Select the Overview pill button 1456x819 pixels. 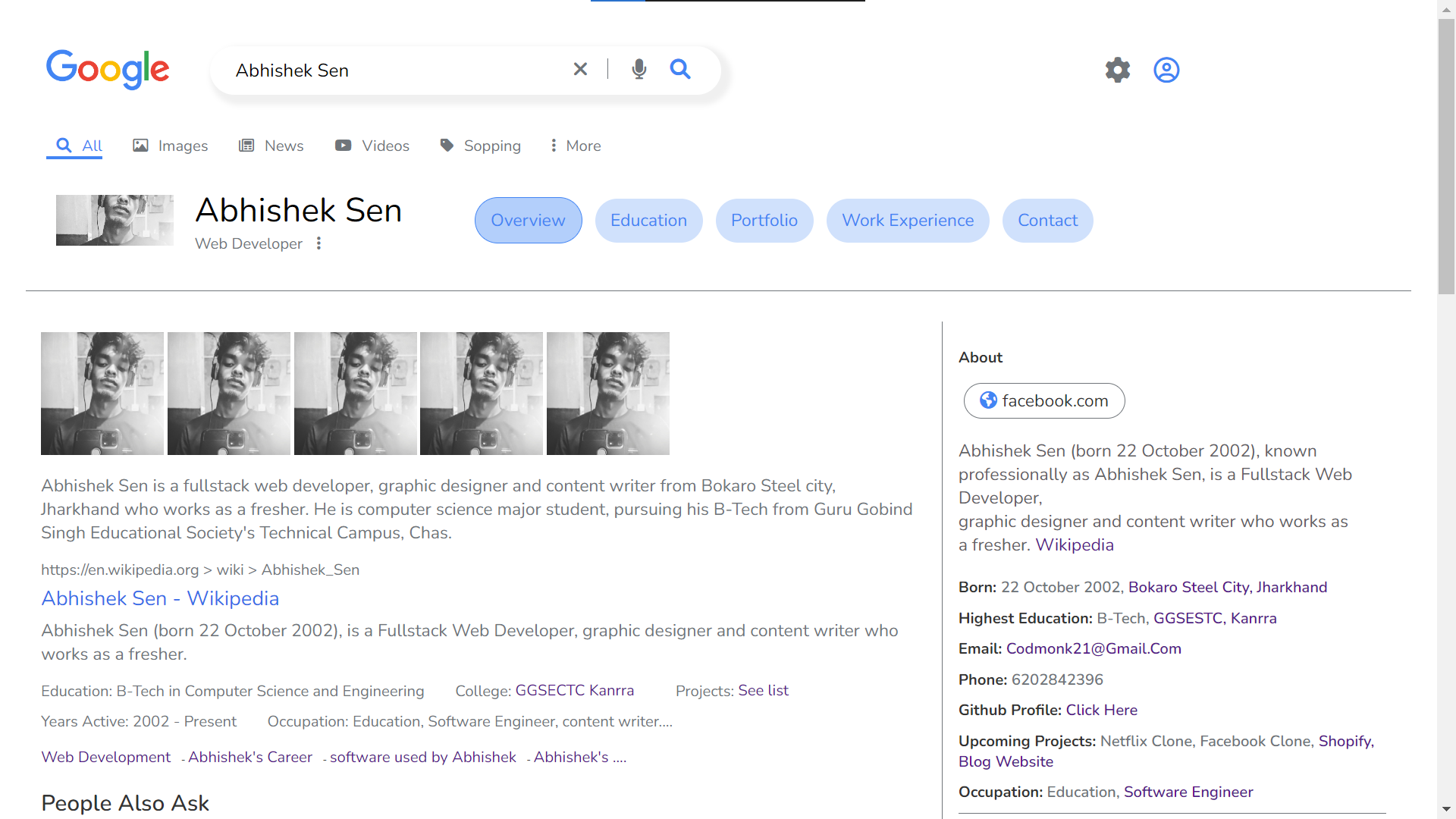pos(529,221)
